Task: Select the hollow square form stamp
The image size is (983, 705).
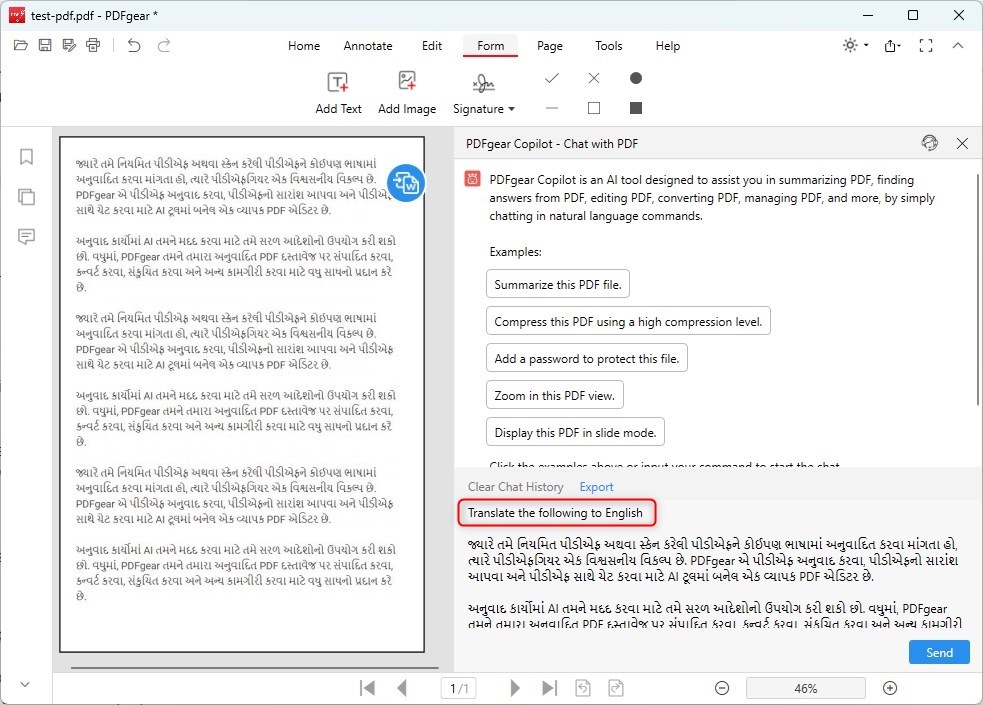Action: 593,107
